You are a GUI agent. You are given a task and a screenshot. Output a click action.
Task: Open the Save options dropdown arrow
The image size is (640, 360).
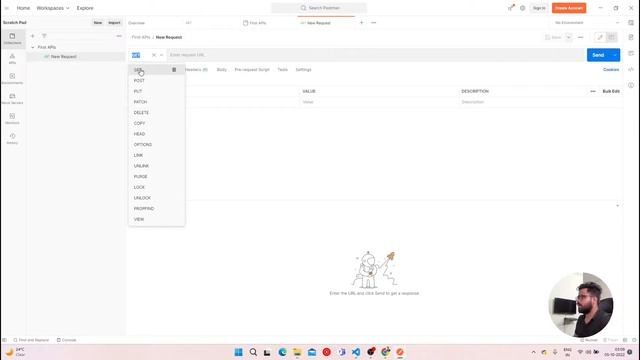tap(569, 37)
